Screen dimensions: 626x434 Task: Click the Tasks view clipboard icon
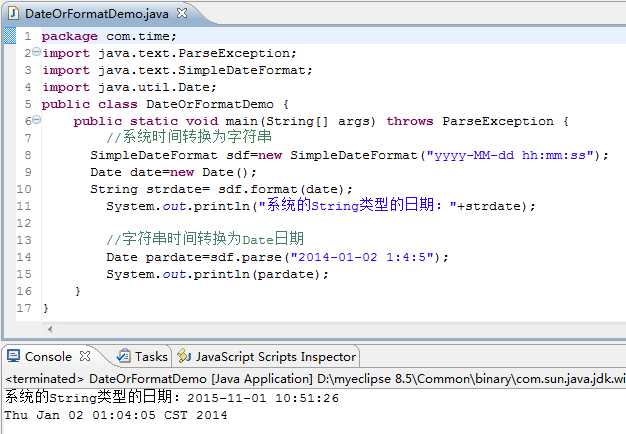(x=123, y=356)
